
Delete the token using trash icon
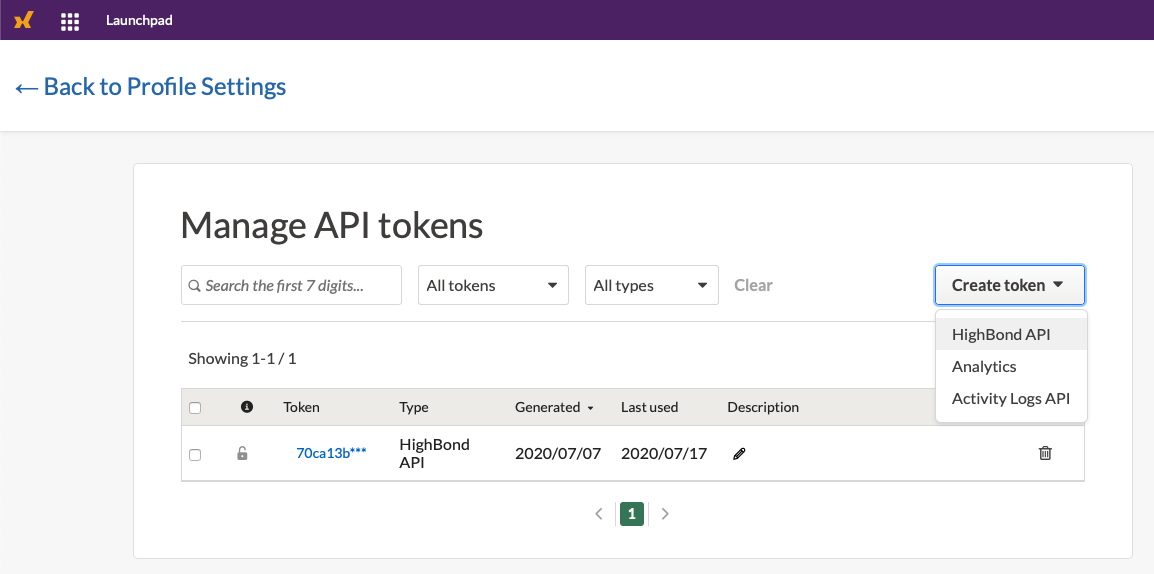point(1045,453)
